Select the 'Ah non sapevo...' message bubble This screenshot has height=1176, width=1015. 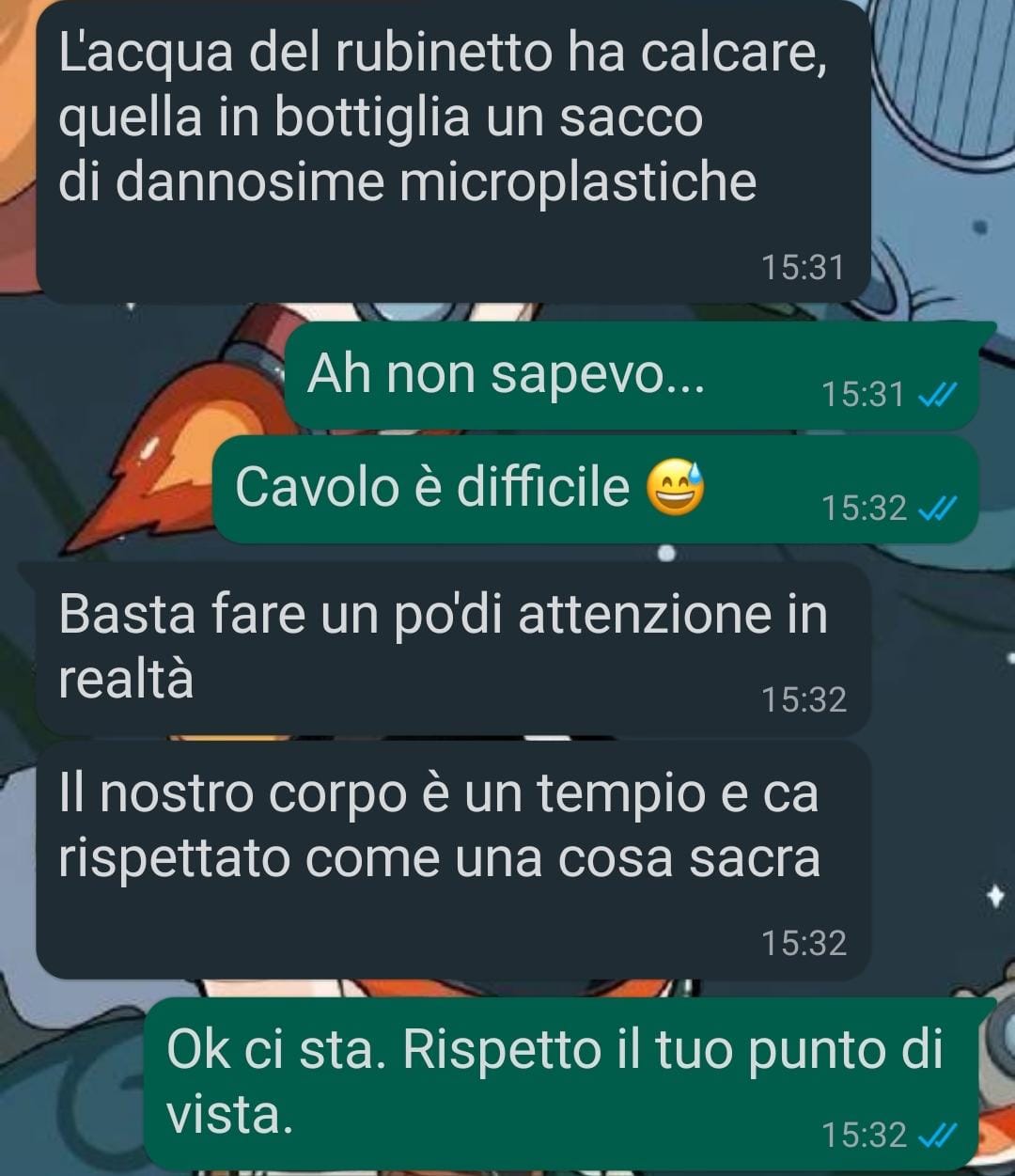(632, 376)
